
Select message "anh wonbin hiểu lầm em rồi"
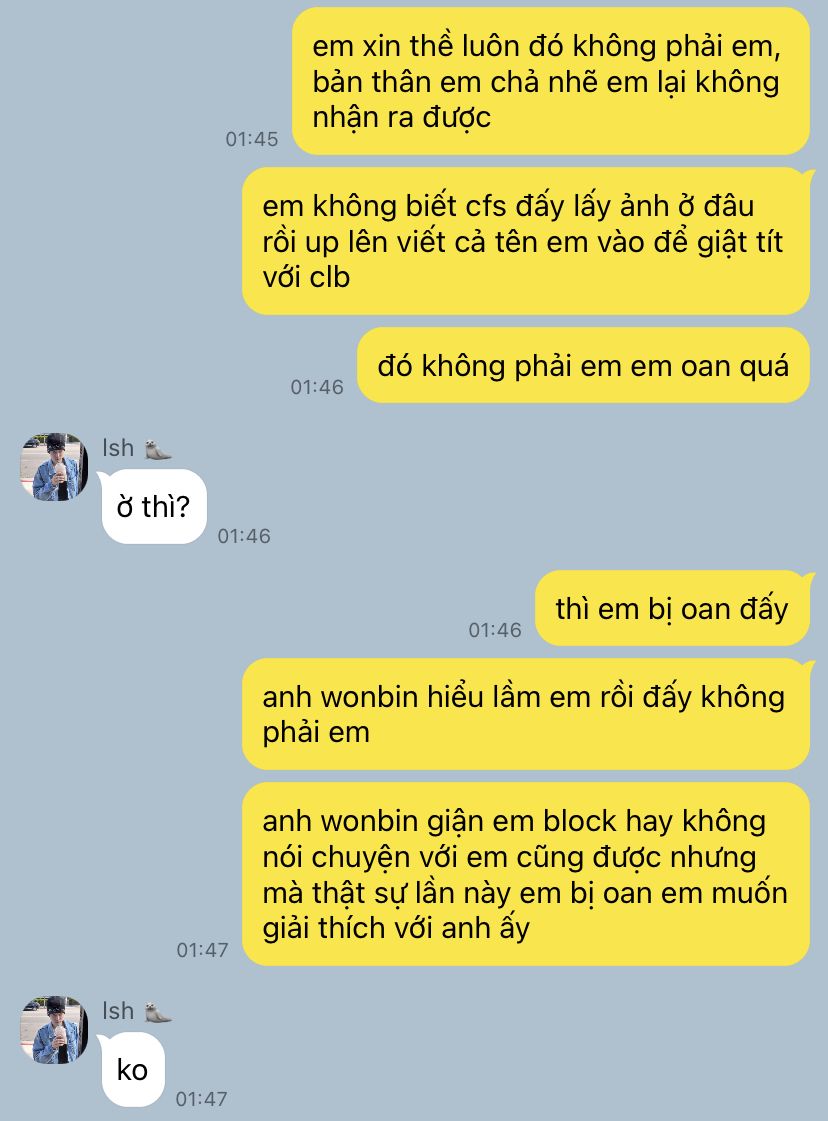[x=527, y=714]
